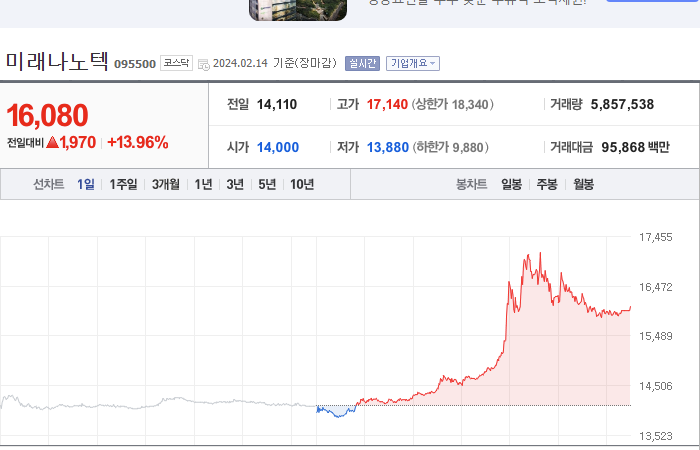Switch chart to 1년 range
Viewport: 700px width, 450px height.
[204, 184]
